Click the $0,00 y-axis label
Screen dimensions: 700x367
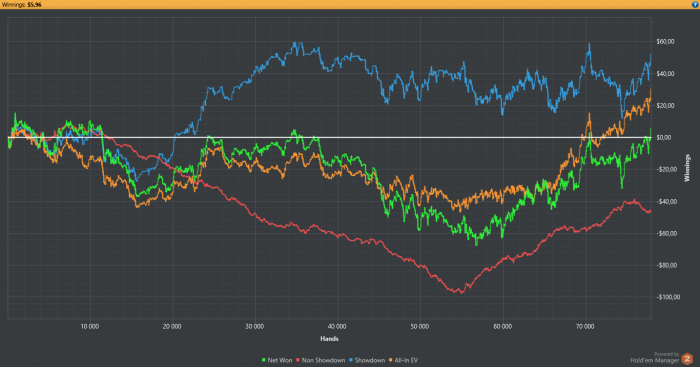[x=664, y=138]
